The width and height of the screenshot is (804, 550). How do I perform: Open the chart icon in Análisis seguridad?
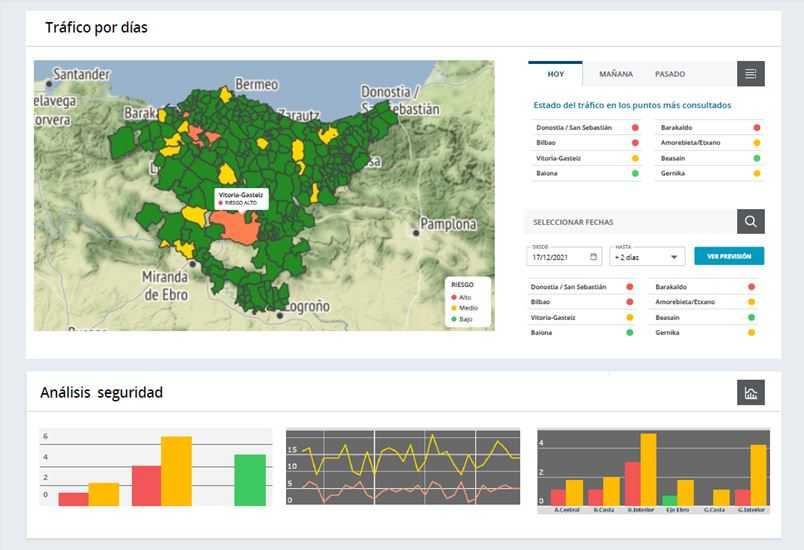751,393
